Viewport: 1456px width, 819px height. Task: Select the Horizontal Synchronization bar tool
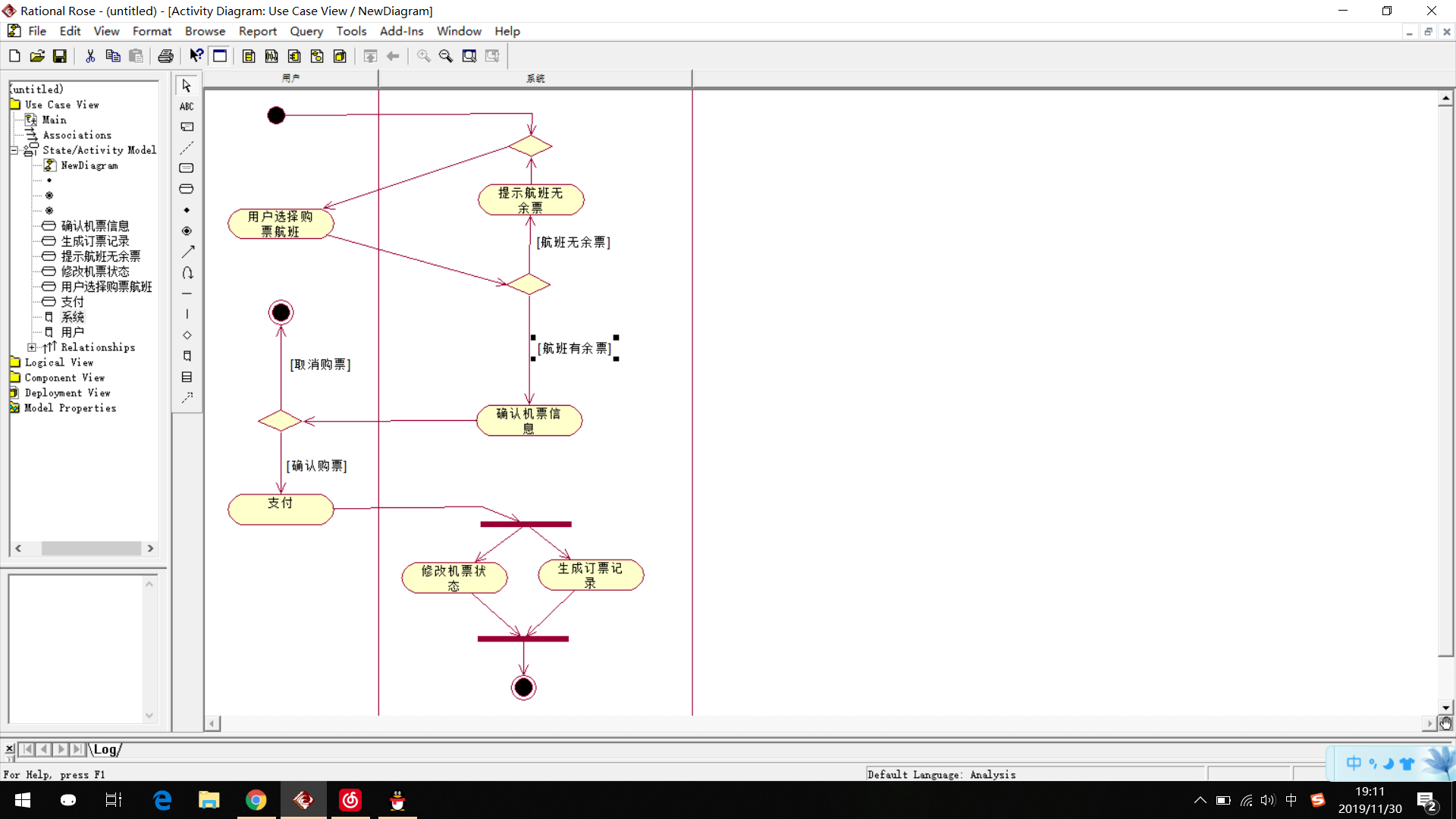click(187, 293)
